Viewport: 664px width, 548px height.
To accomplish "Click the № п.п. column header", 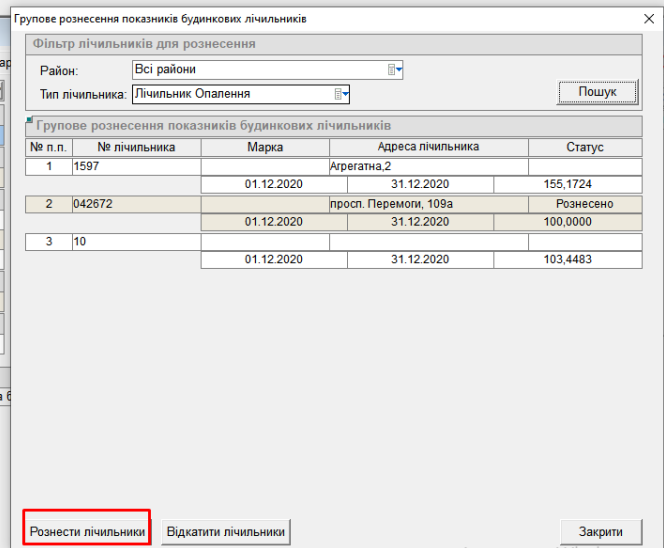I will point(48,147).
